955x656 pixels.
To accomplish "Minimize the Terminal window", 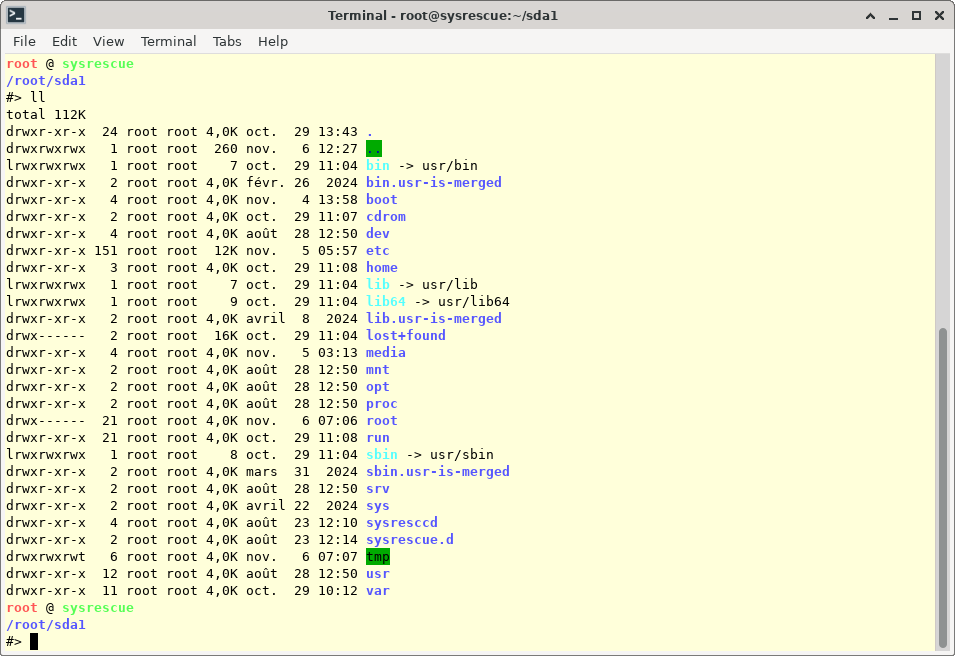I will (x=894, y=15).
